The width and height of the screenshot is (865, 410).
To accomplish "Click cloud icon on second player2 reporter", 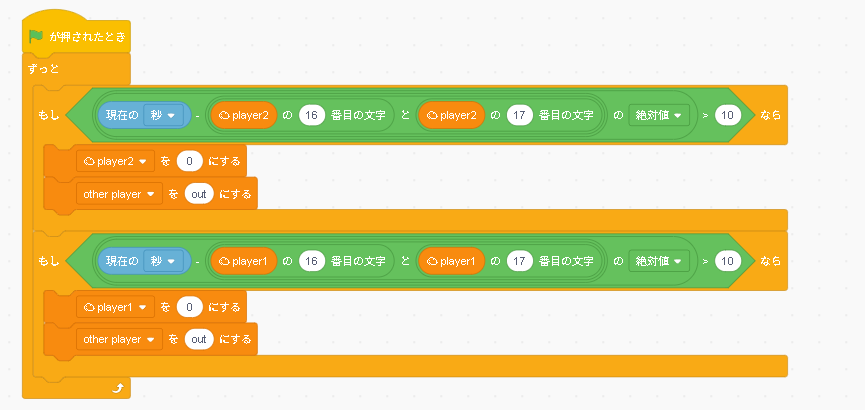I will click(432, 115).
